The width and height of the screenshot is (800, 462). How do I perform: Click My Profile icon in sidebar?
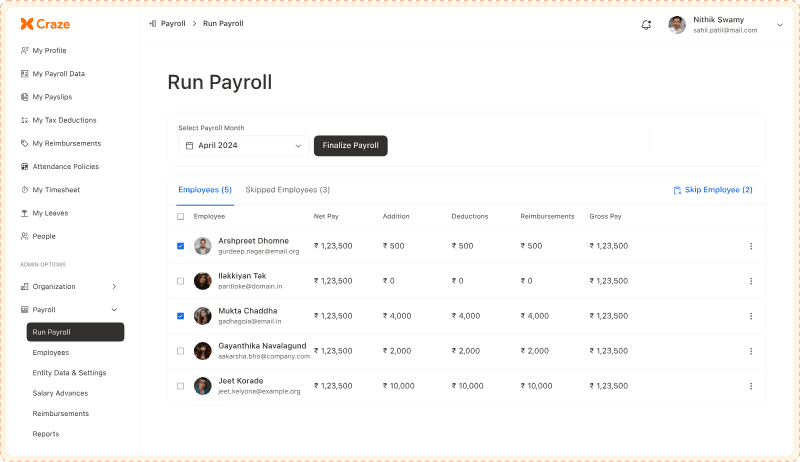[x=24, y=50]
